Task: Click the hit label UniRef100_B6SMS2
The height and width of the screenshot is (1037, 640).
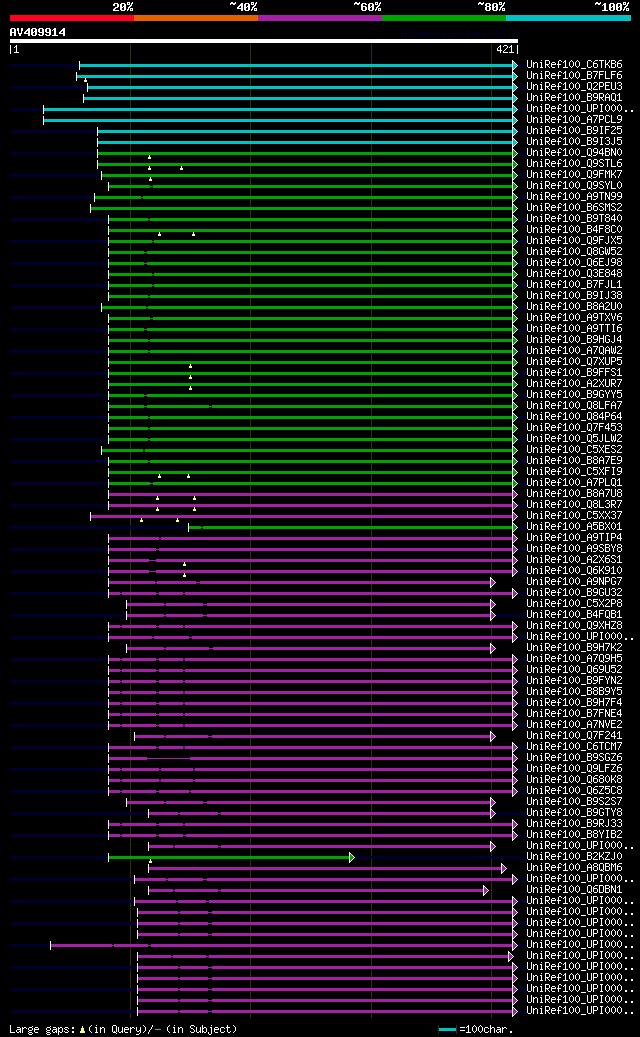Action: [x=574, y=208]
